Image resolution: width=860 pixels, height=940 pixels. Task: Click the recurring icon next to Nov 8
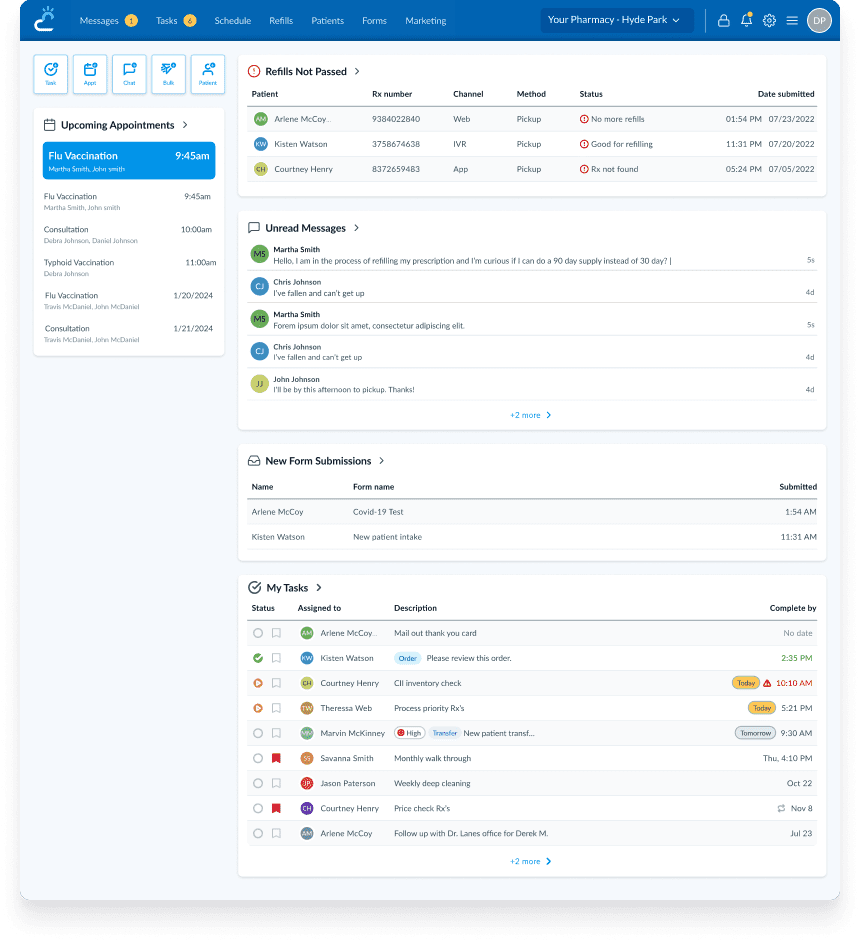pyautogui.click(x=781, y=808)
